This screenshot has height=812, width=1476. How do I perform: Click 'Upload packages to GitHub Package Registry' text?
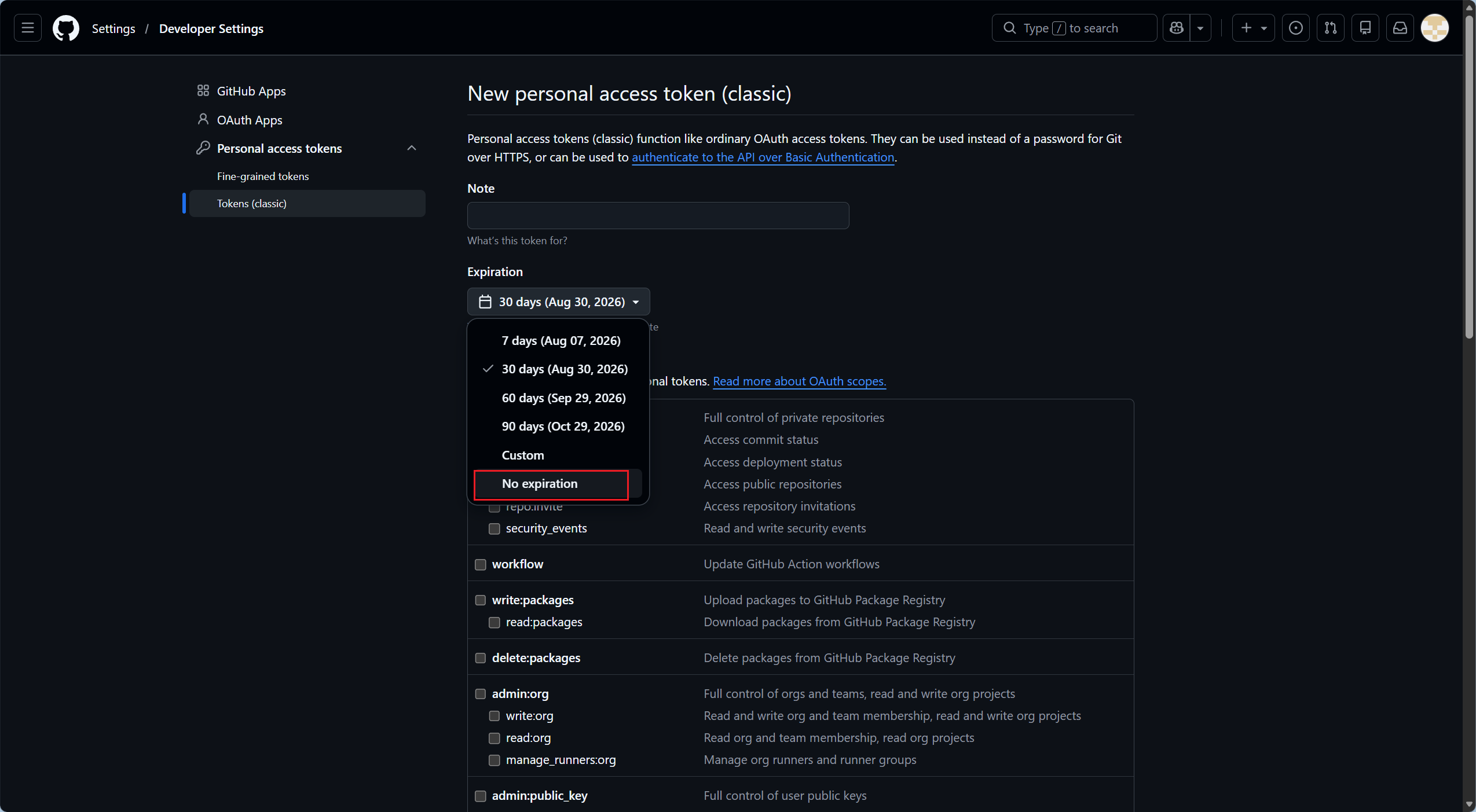click(824, 600)
